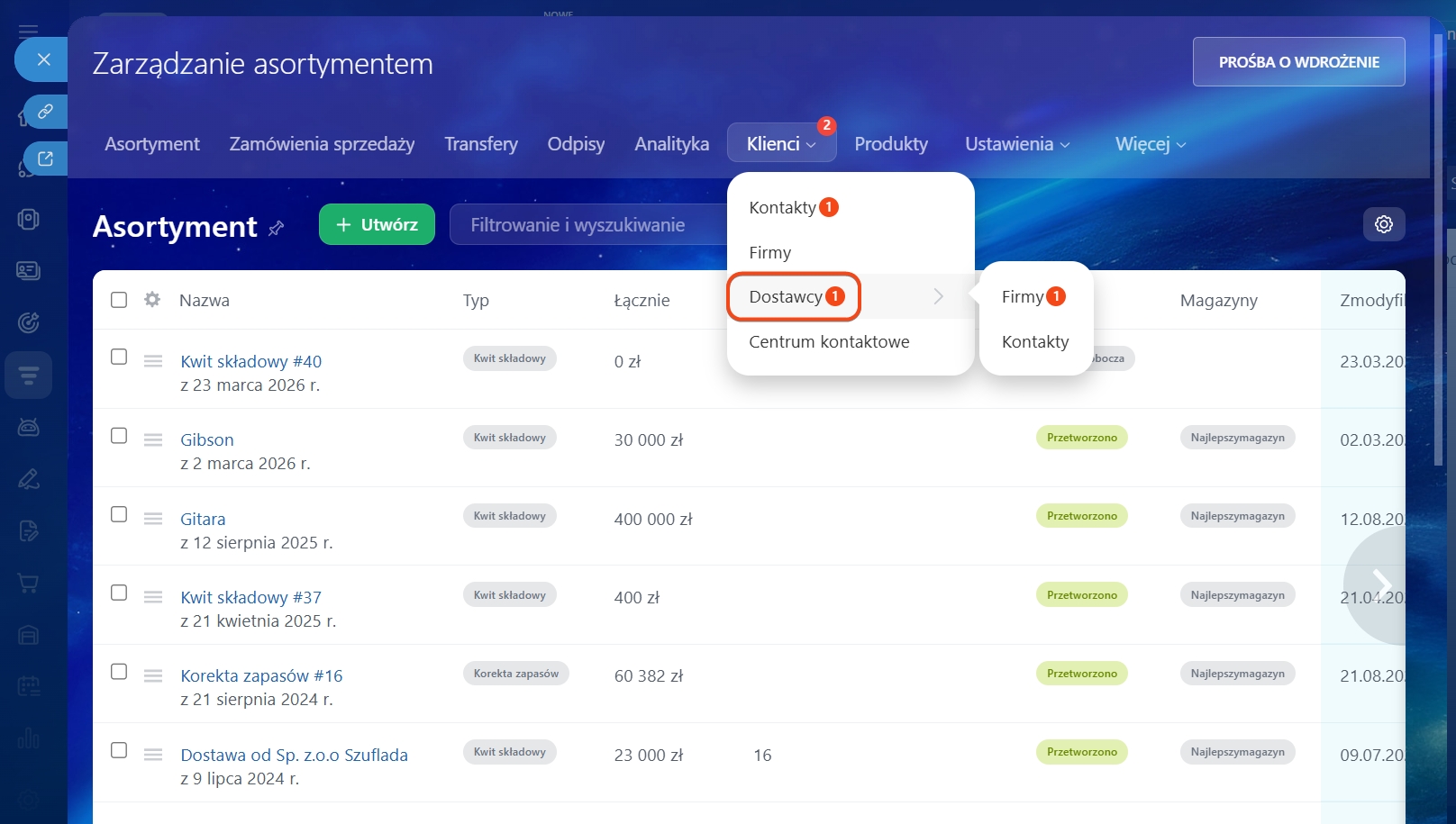Click the robot icon in the left sidebar

[x=29, y=426]
